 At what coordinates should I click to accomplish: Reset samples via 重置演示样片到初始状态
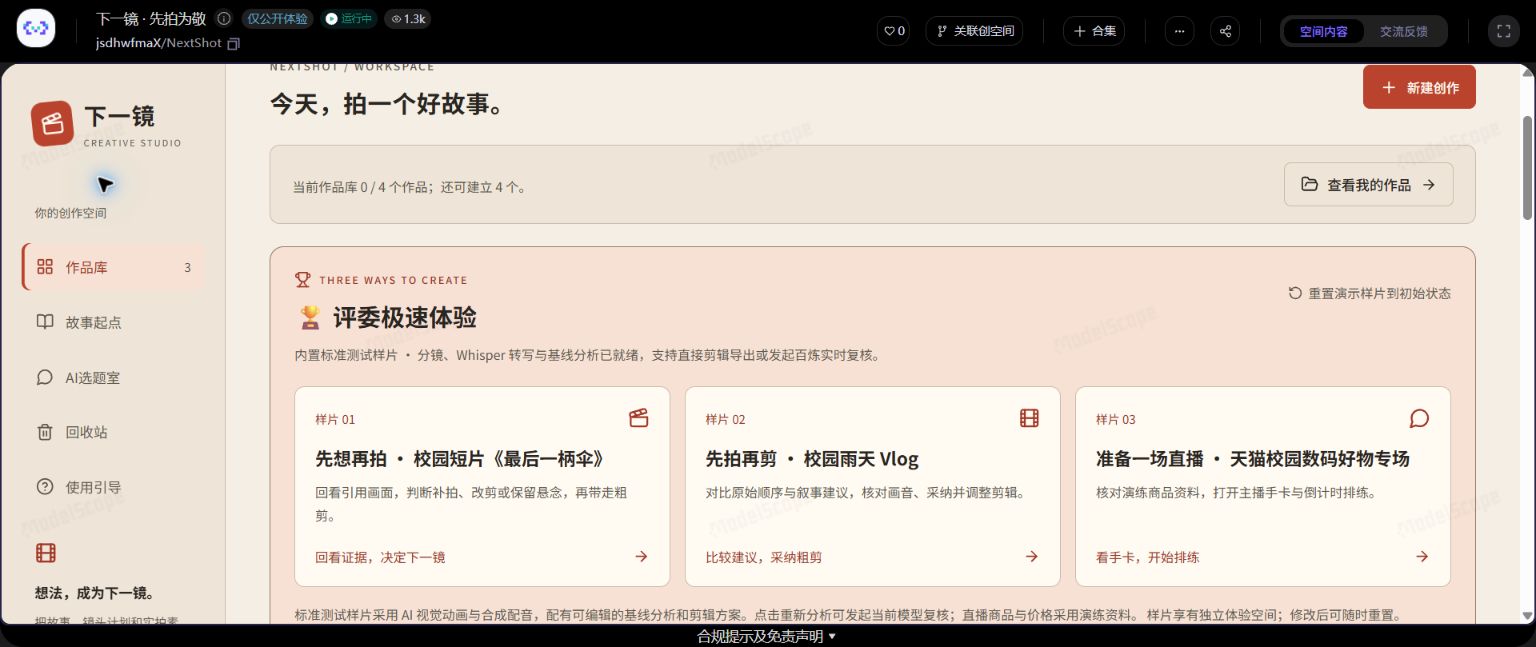1369,293
